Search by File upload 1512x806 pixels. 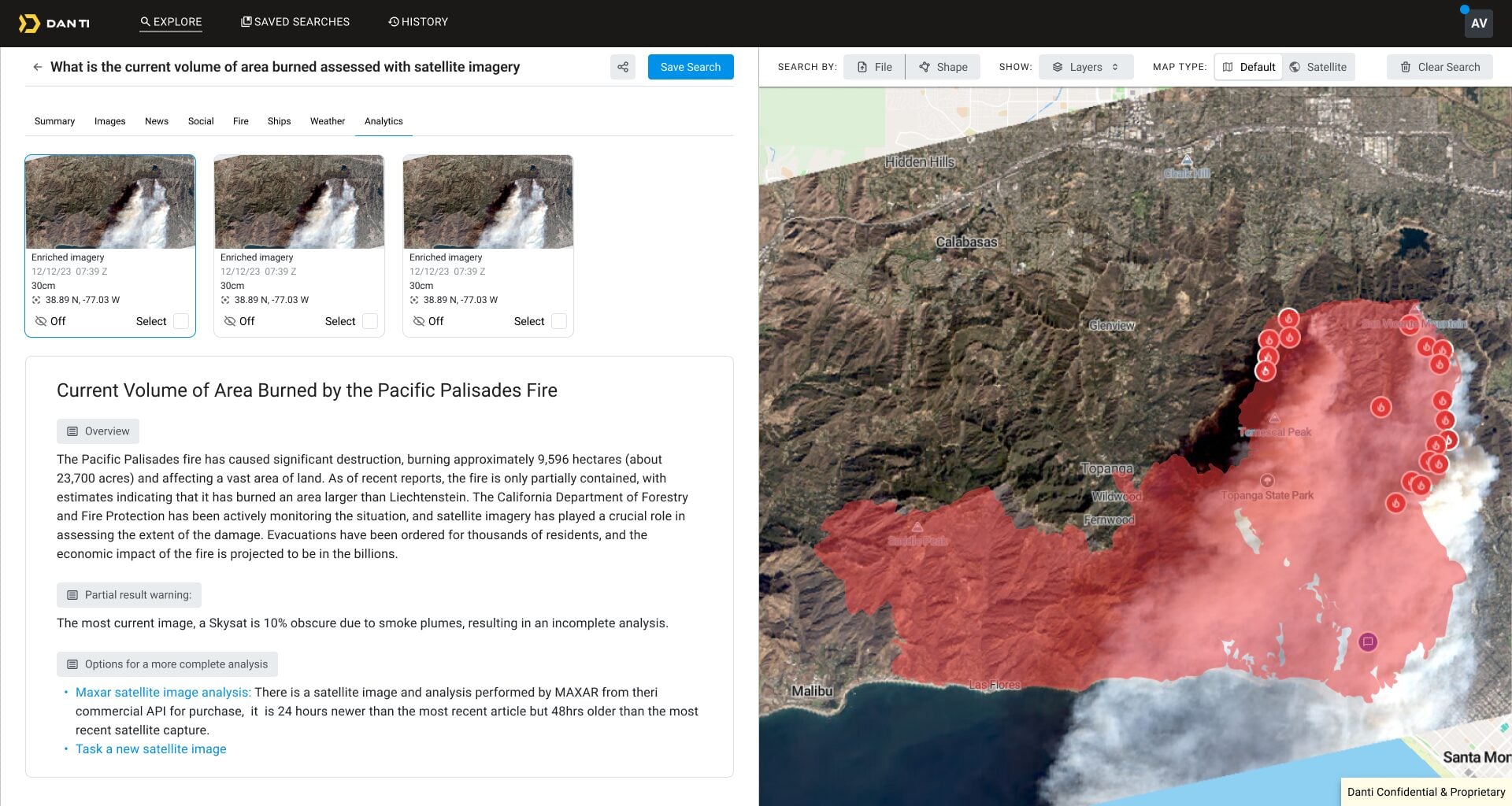[874, 67]
